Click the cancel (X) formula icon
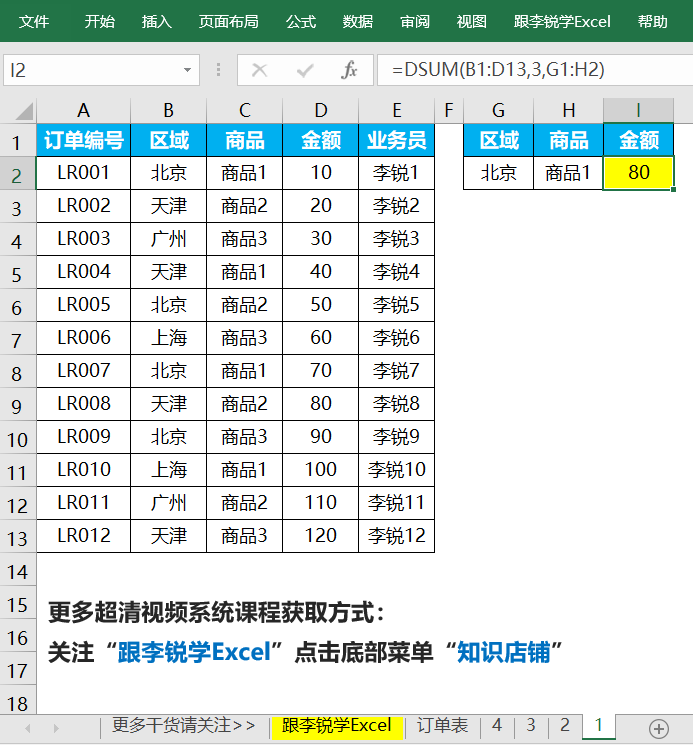This screenshot has width=693, height=745. 259,70
